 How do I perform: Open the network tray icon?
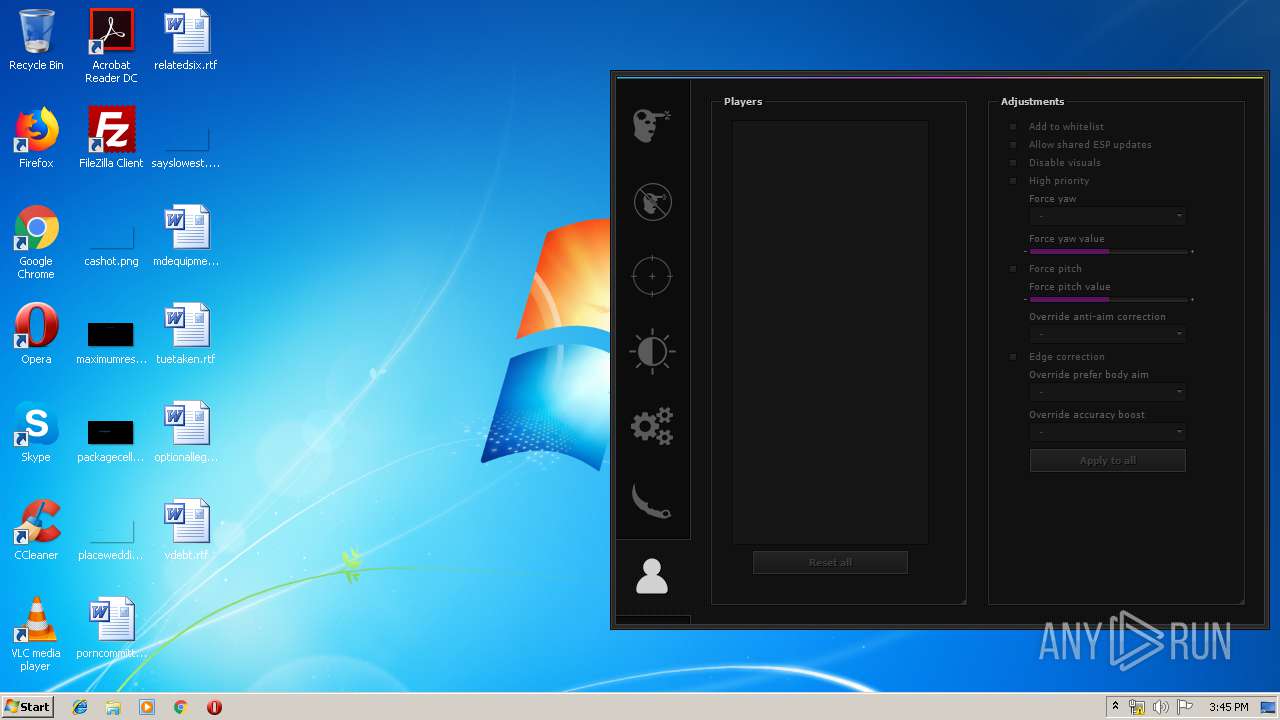click(1137, 707)
